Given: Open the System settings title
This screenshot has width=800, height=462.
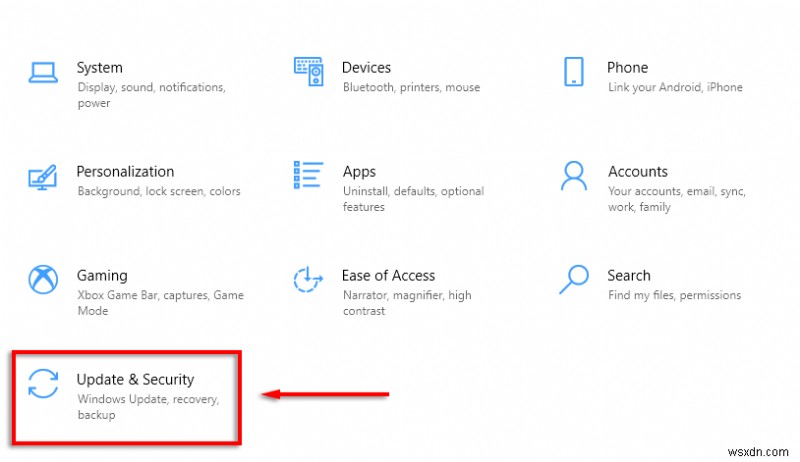Looking at the screenshot, I should tap(99, 68).
